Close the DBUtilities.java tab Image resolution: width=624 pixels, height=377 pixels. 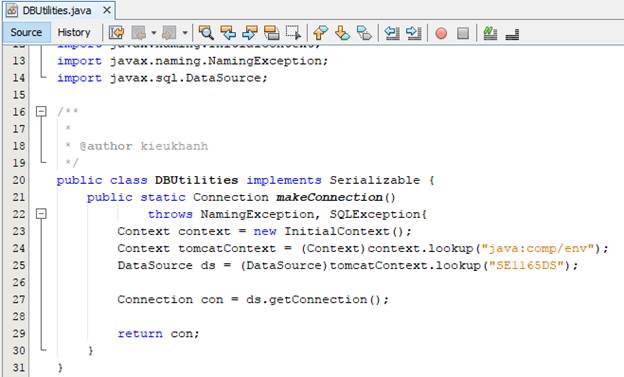(x=107, y=10)
